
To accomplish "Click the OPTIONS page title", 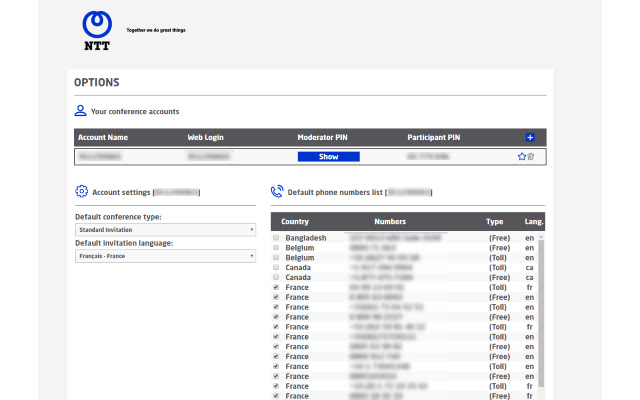I will point(97,82).
